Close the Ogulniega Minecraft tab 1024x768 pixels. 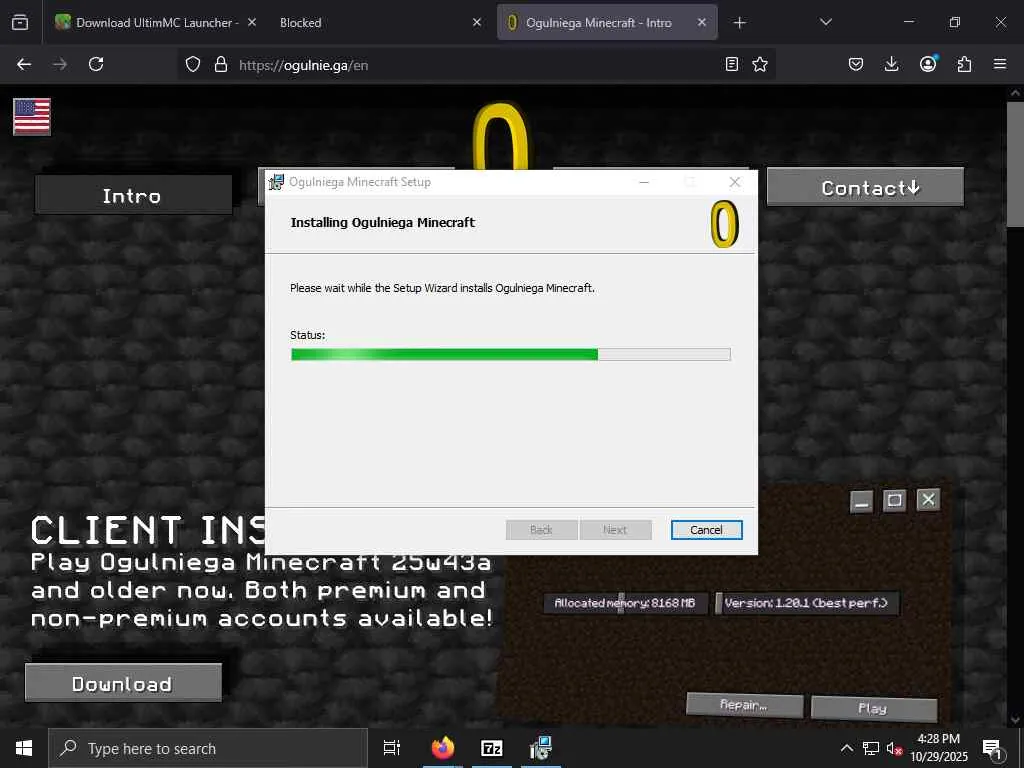pos(701,22)
